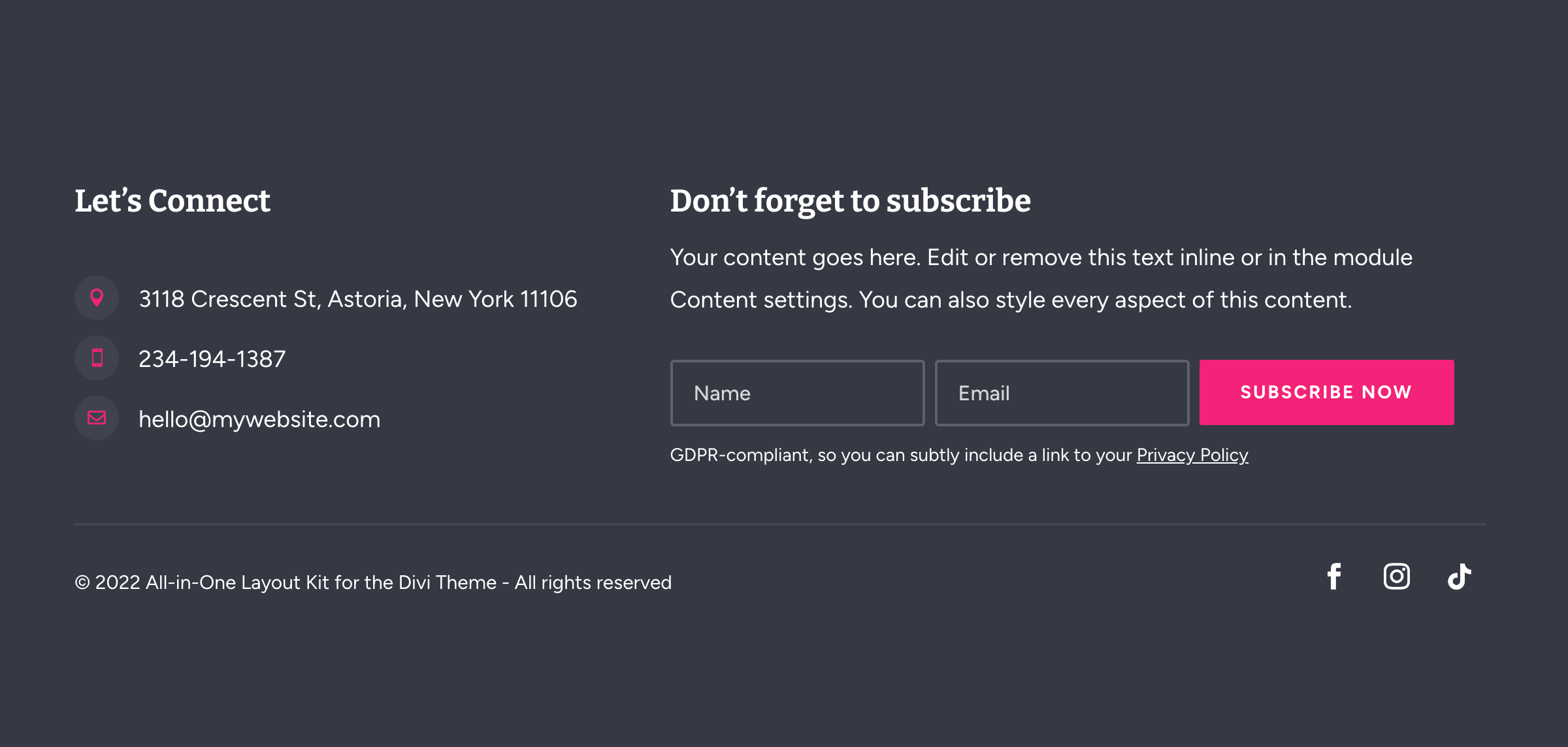Image resolution: width=1568 pixels, height=747 pixels.
Task: Click the Let's Connect heading
Action: pos(172,200)
